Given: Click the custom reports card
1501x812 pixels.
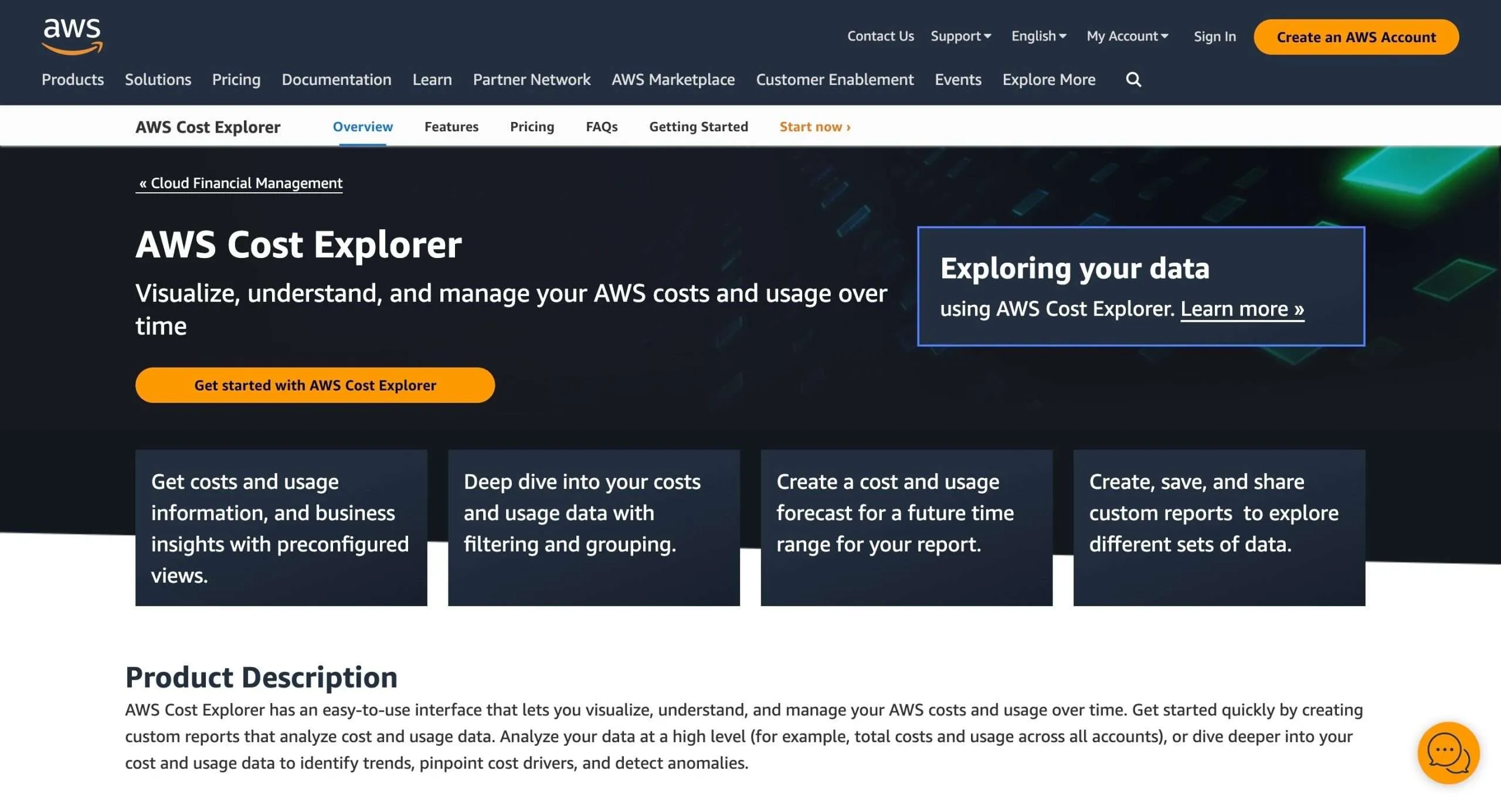Looking at the screenshot, I should [x=1219, y=528].
